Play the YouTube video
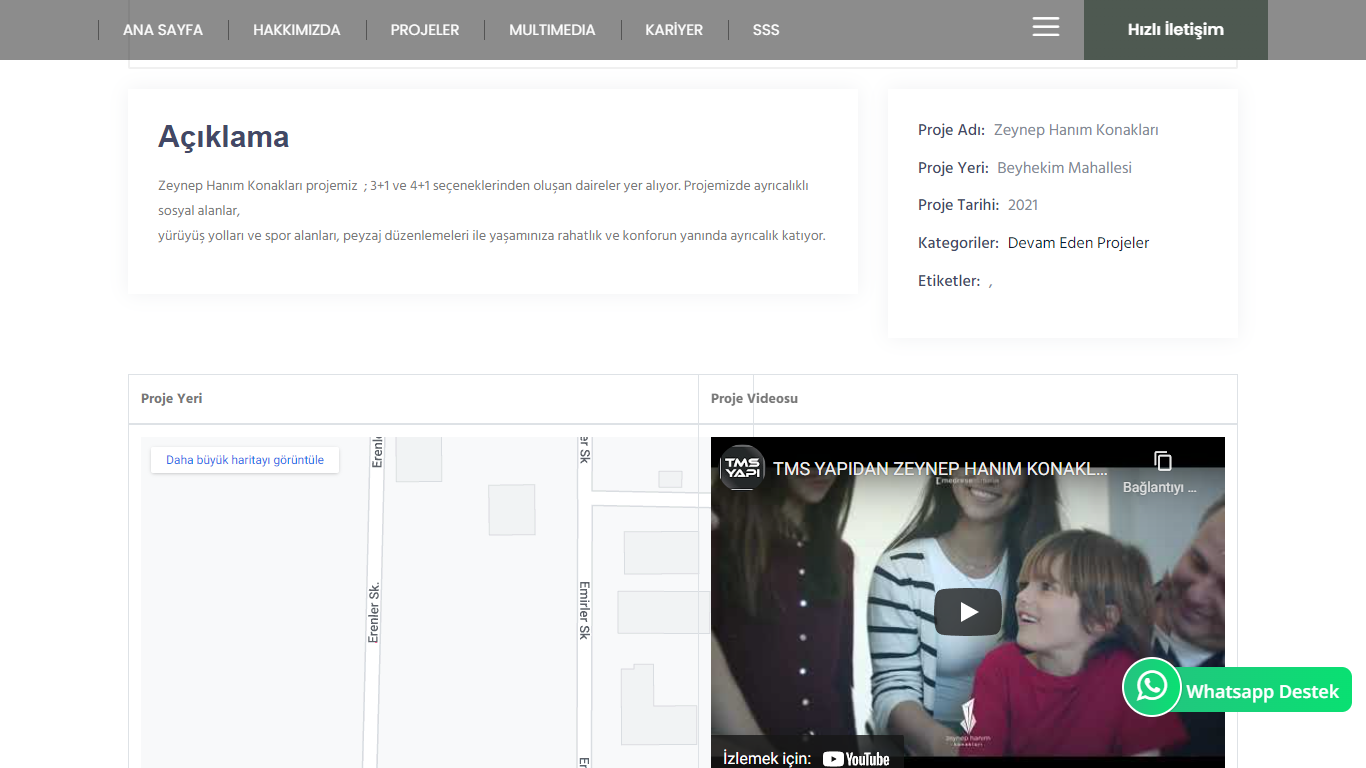This screenshot has height=768, width=1366. [967, 612]
